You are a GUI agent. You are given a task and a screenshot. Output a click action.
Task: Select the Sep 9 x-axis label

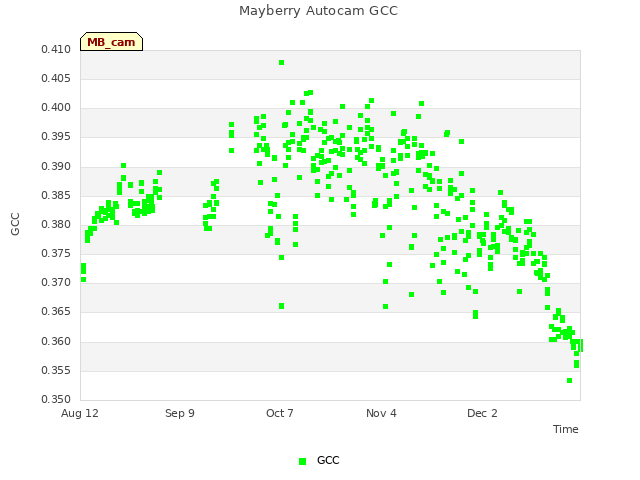(180, 413)
